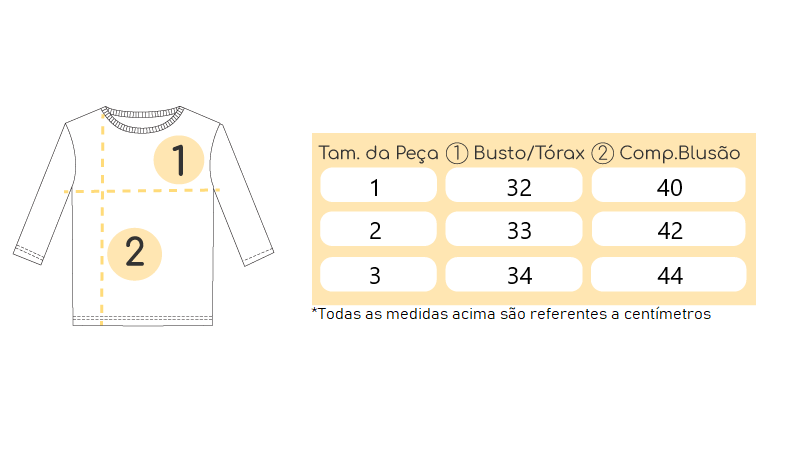Click the left sleeve cuff of the shirt
This screenshot has height=456, width=800.
28,254
